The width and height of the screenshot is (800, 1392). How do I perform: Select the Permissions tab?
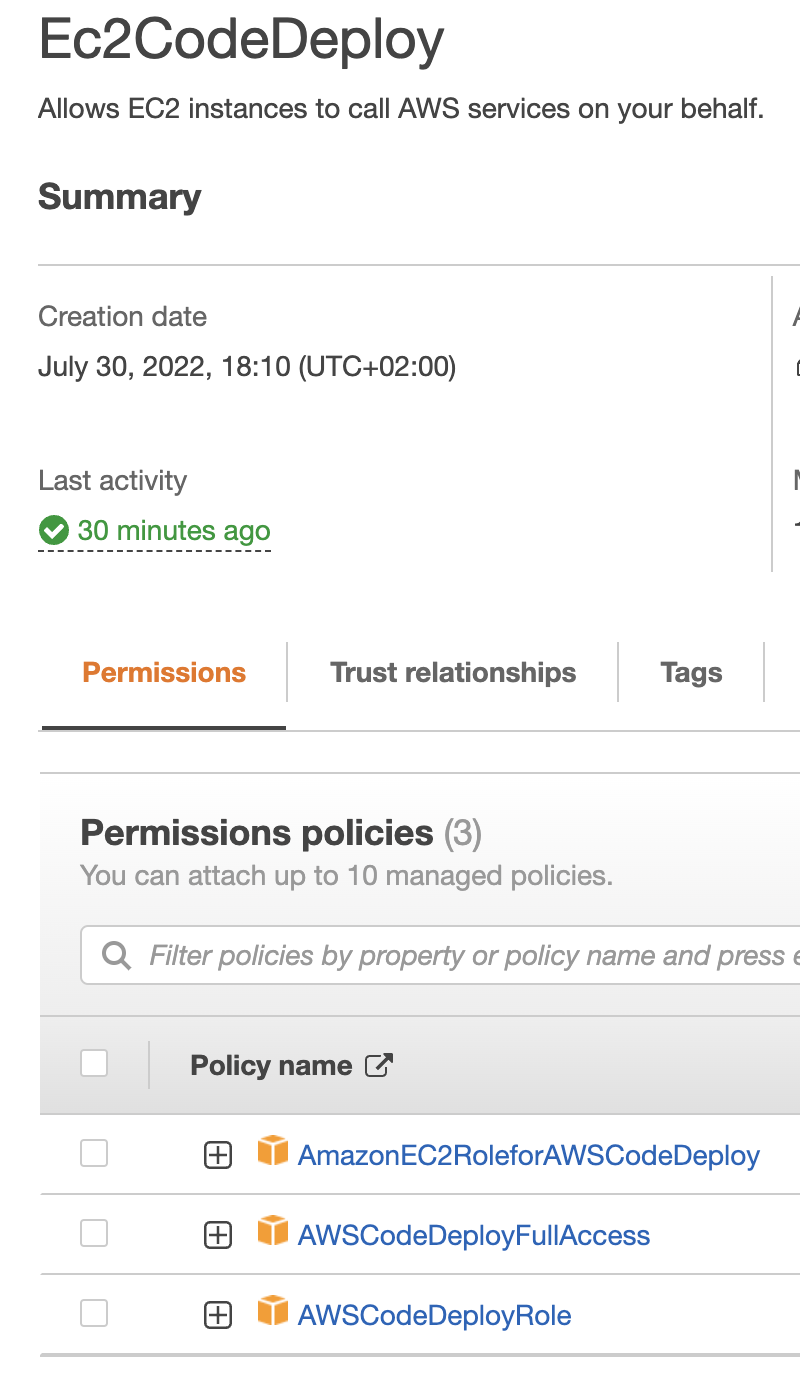click(x=164, y=673)
